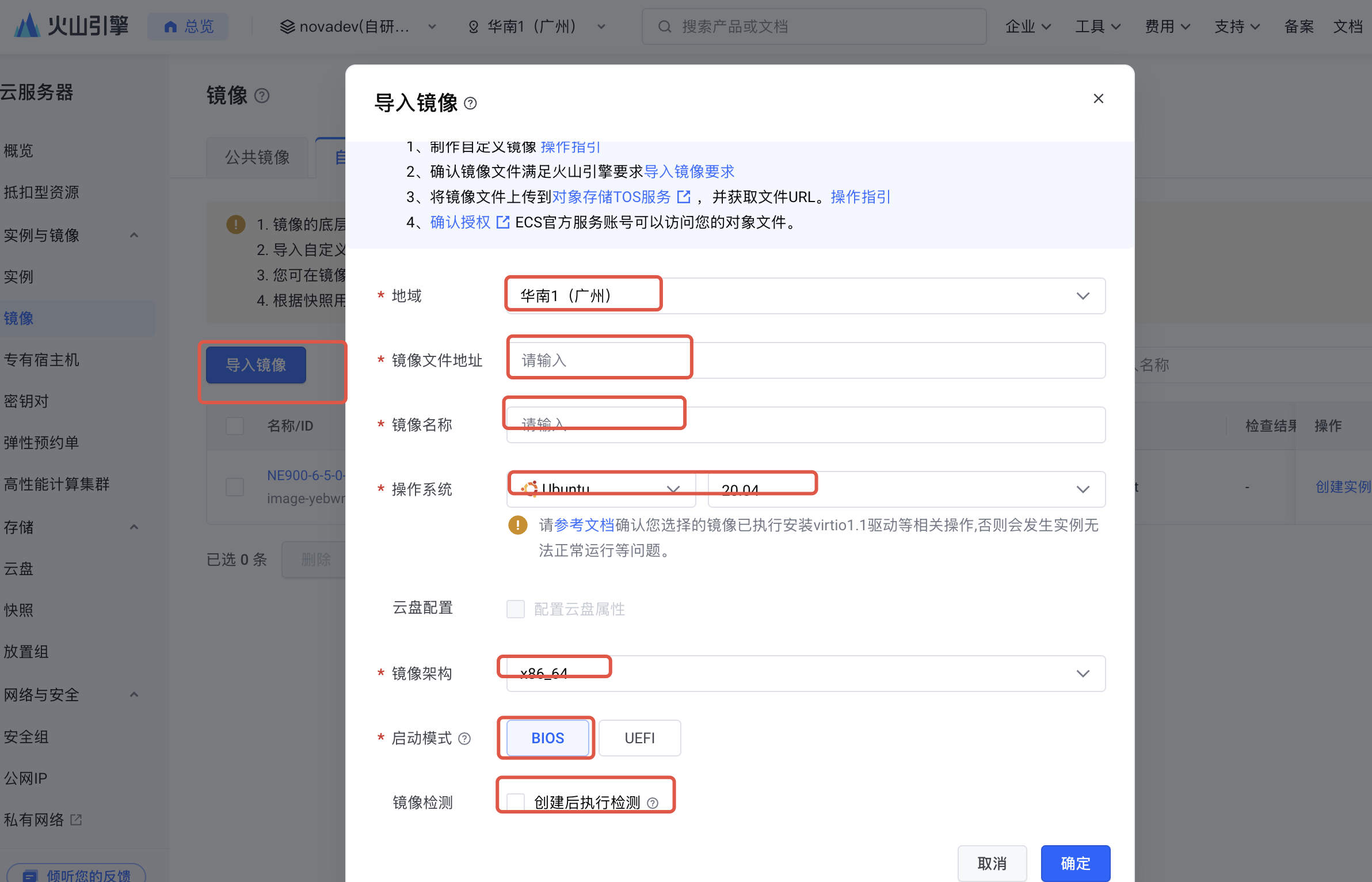Open the 总览 home overview button
This screenshot has height=882, width=1372.
pyautogui.click(x=188, y=26)
